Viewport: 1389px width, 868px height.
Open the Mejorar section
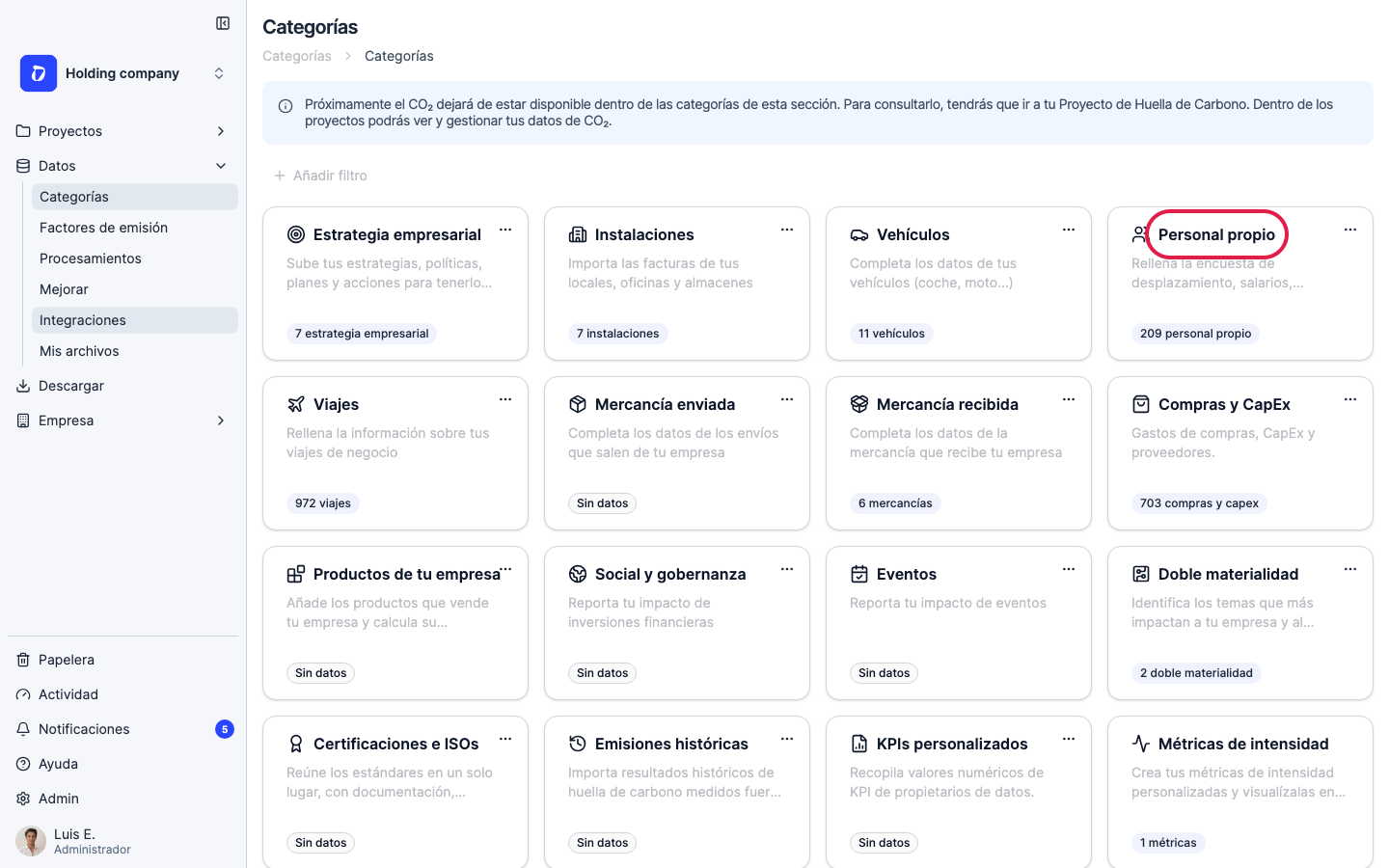point(135,289)
